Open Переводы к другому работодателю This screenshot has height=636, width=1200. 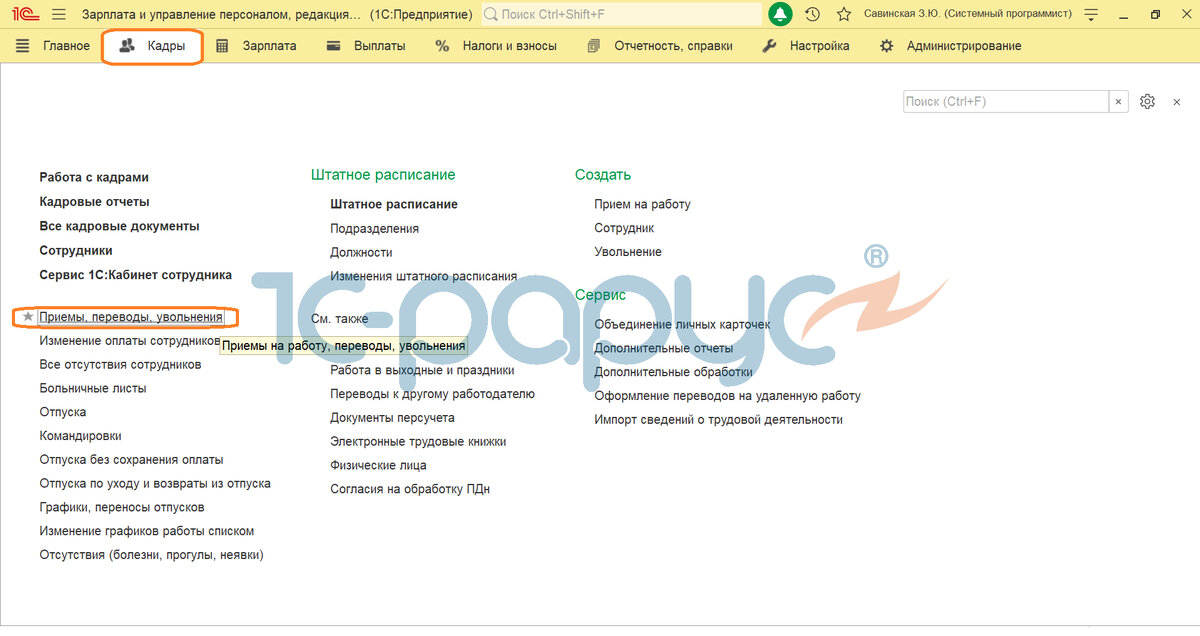coord(433,394)
